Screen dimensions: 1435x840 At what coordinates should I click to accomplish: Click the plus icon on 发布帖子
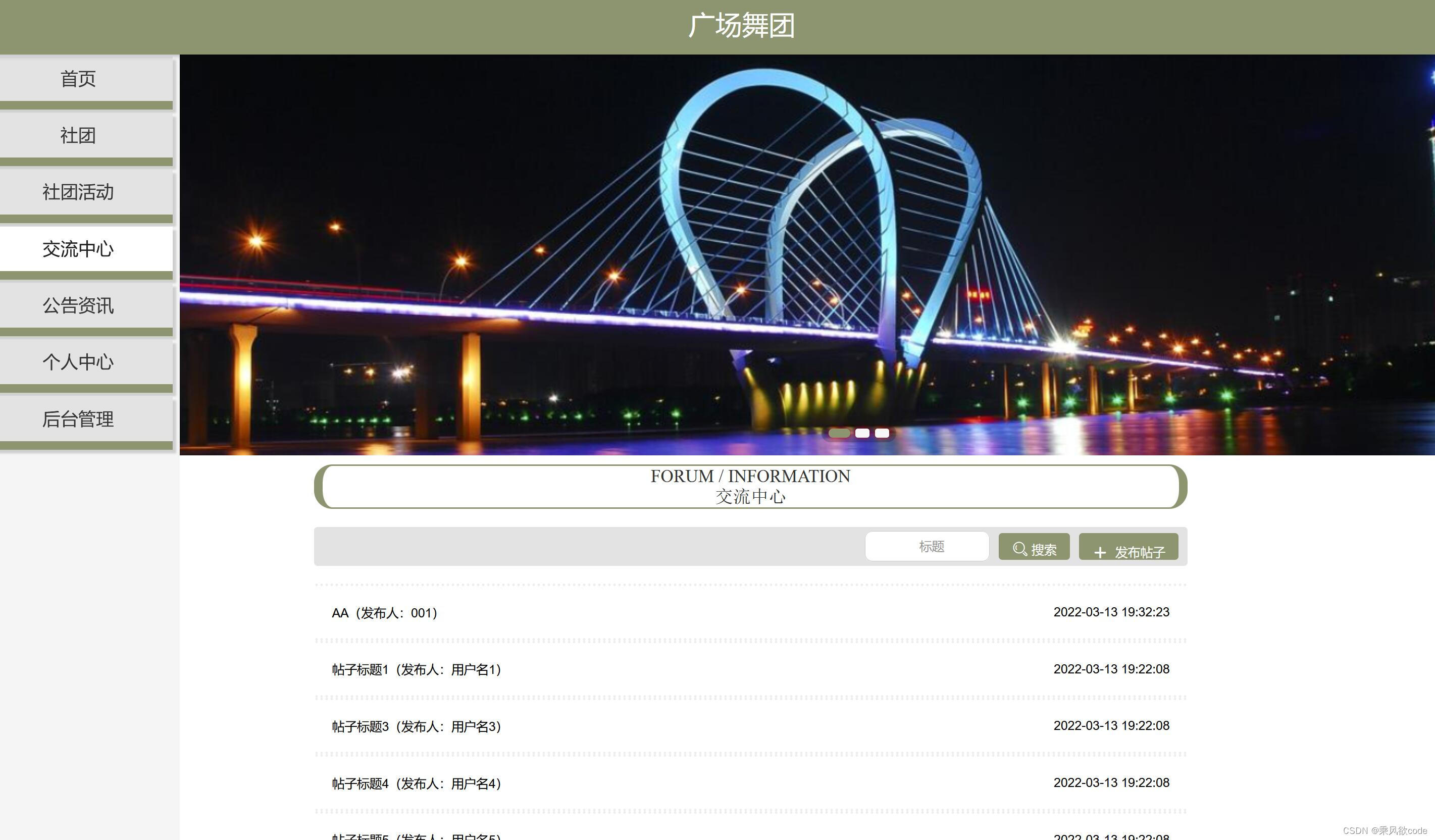(x=1100, y=552)
